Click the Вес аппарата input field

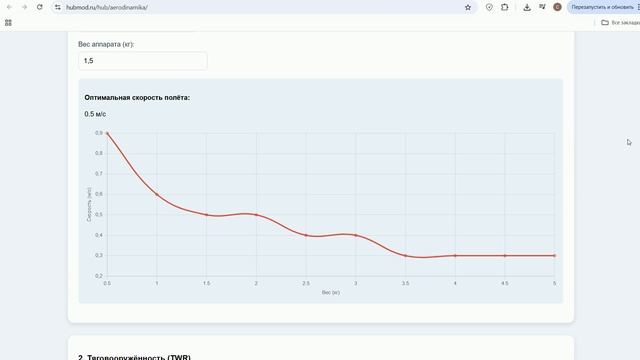(x=142, y=61)
